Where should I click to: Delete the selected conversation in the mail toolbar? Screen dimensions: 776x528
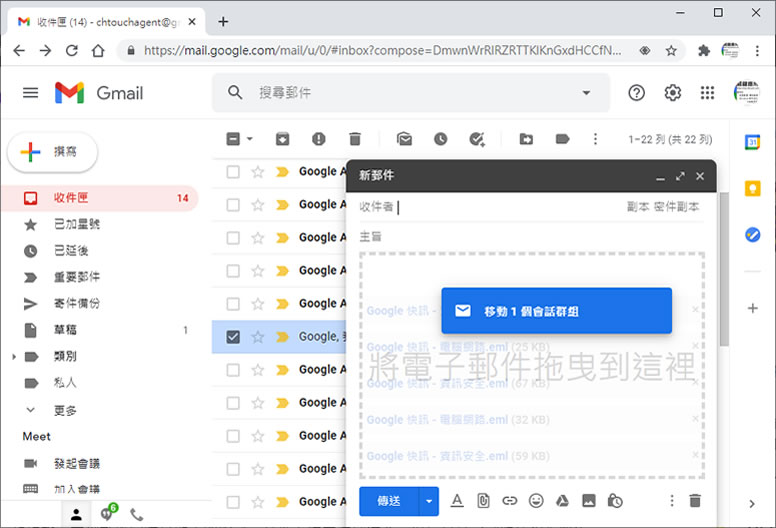click(x=355, y=139)
